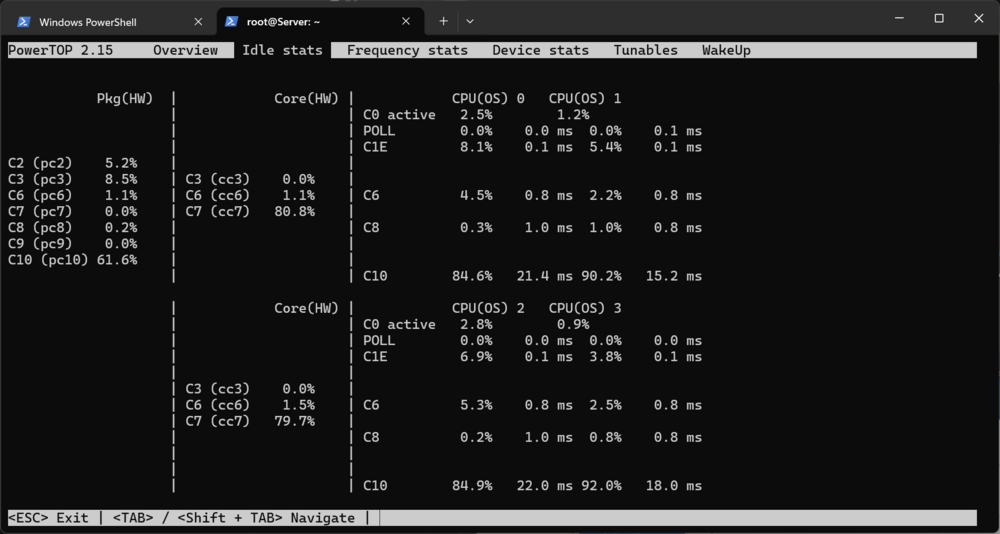
Task: Select the C6 (pc6) package row
Action: [x=73, y=195]
